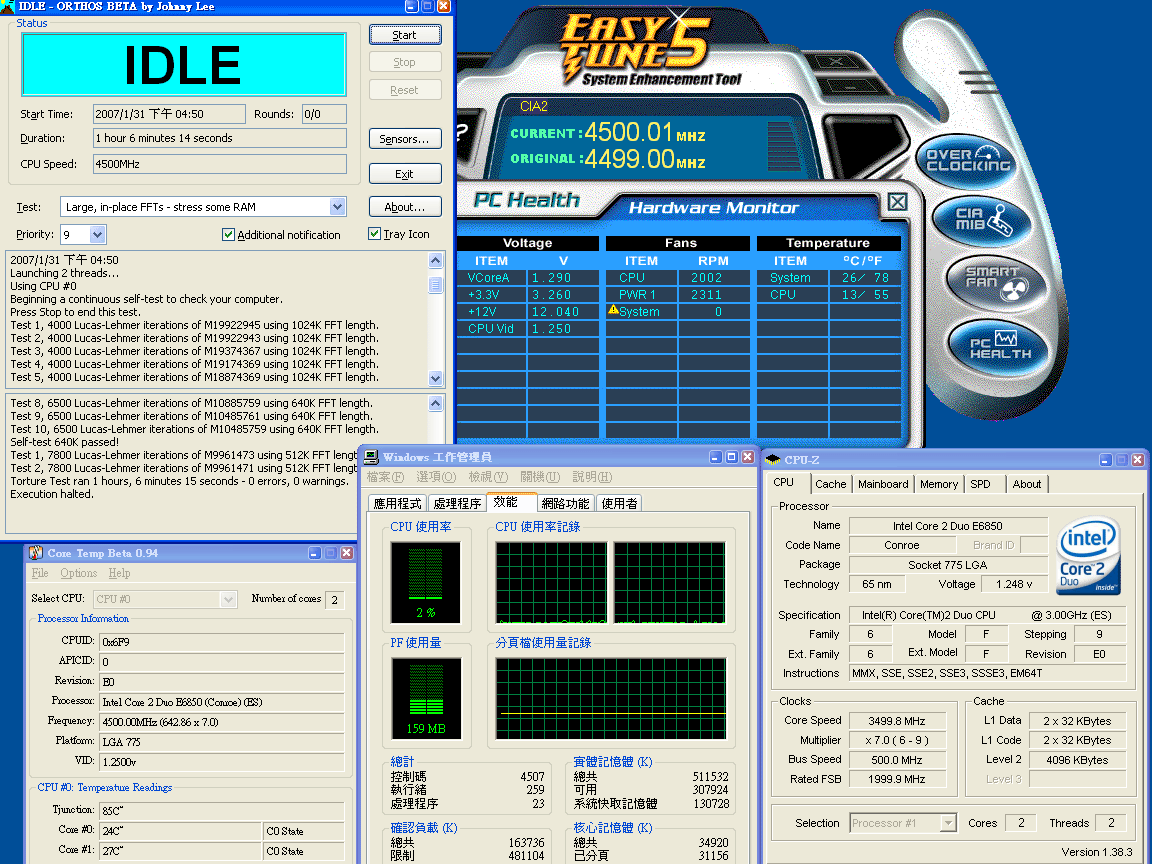Open the CIA MIB settings button
This screenshot has height=864, width=1152.
(x=981, y=220)
